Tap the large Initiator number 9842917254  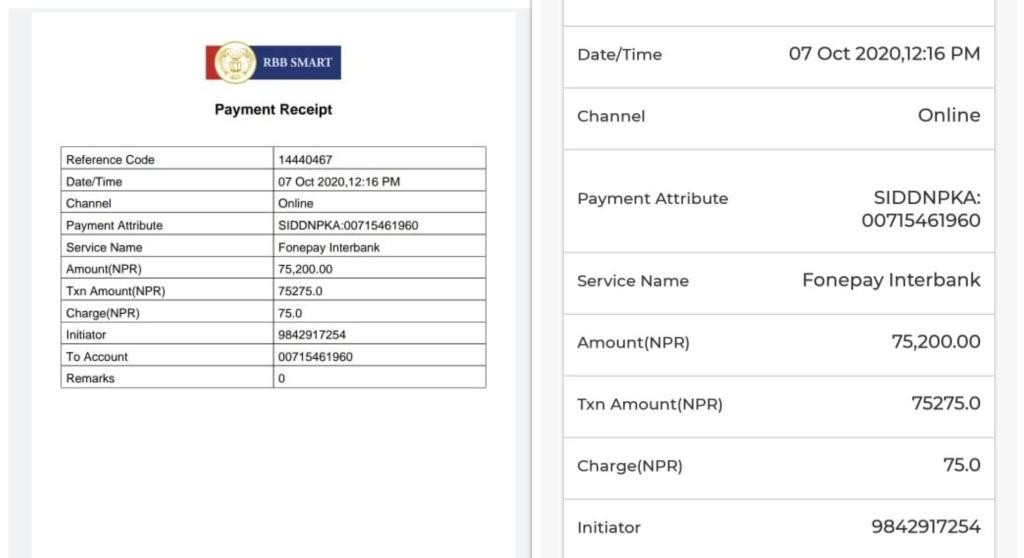[x=926, y=527]
